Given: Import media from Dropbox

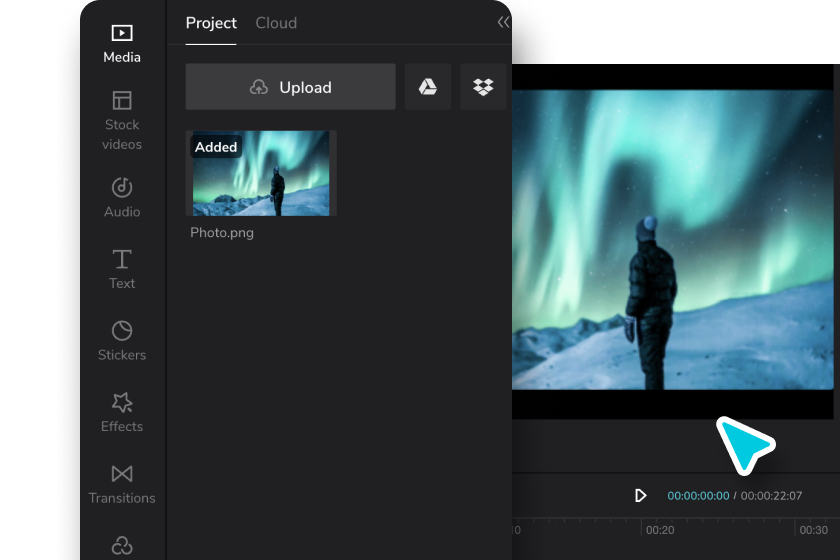Looking at the screenshot, I should tap(483, 87).
